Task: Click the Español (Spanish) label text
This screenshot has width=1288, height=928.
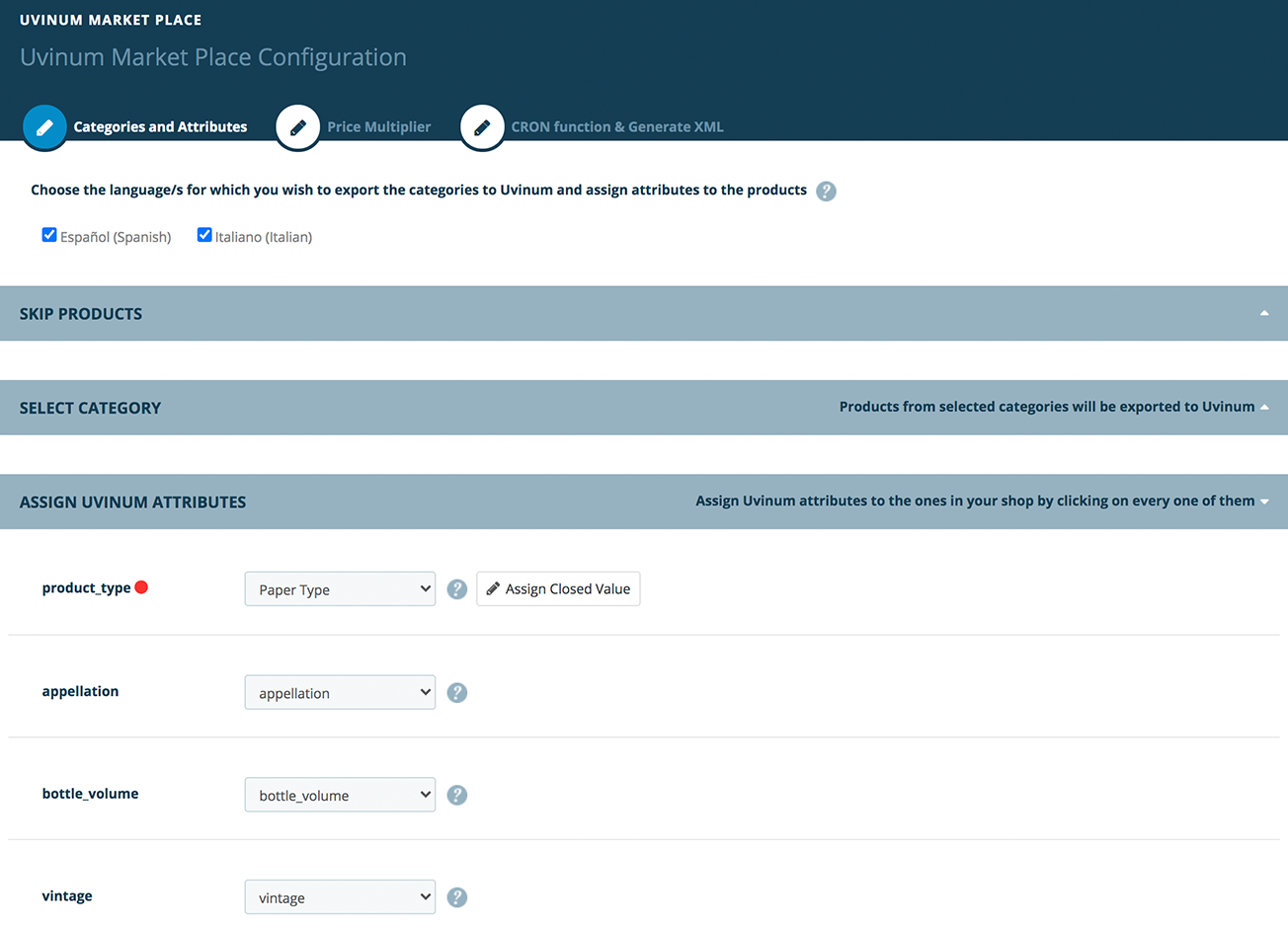Action: pos(116,237)
